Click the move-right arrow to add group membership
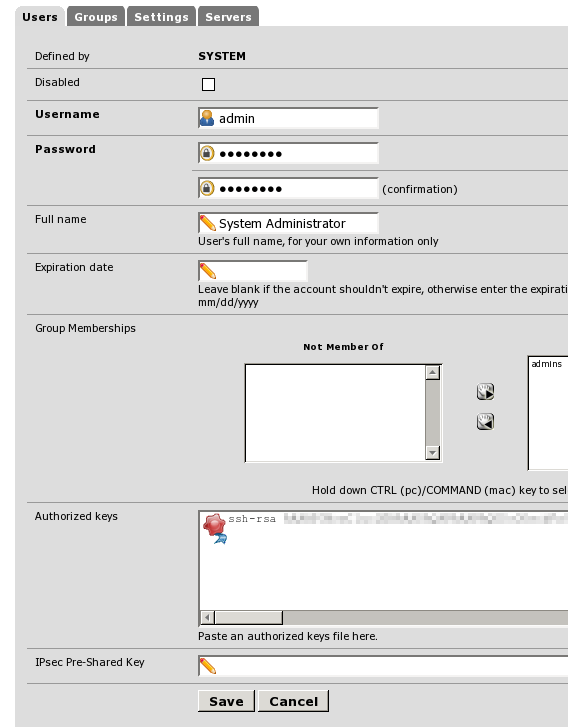 tap(485, 392)
